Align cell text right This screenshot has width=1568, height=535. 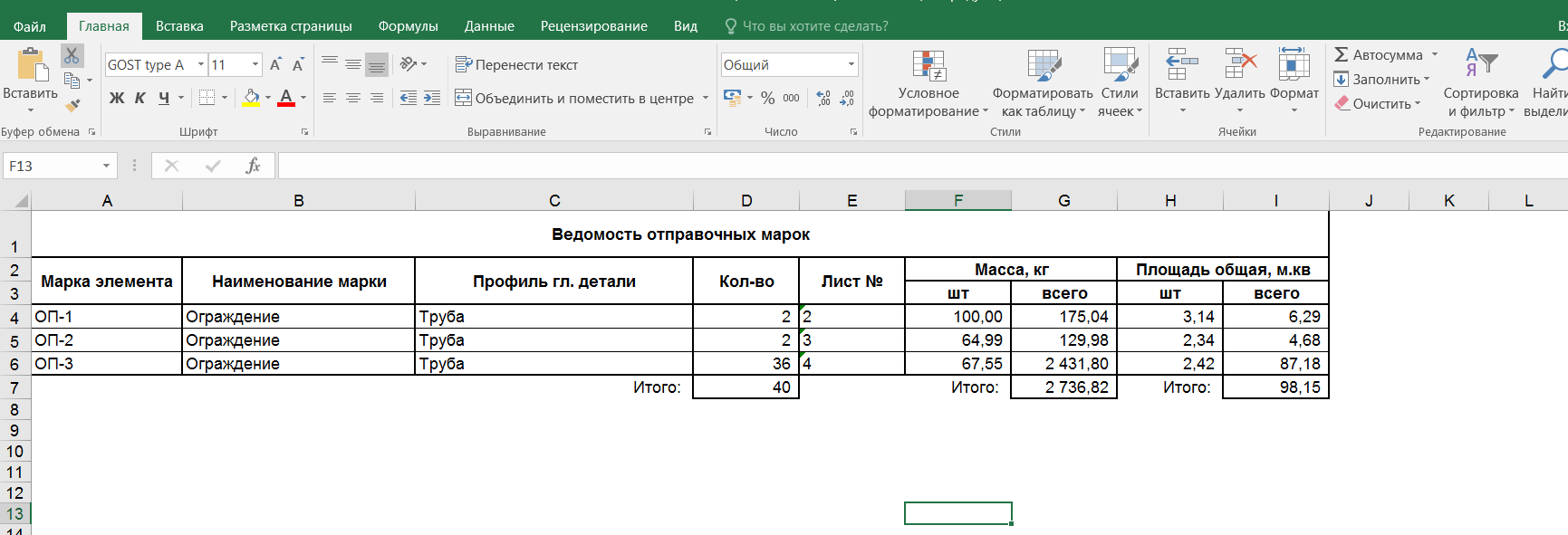click(x=377, y=98)
